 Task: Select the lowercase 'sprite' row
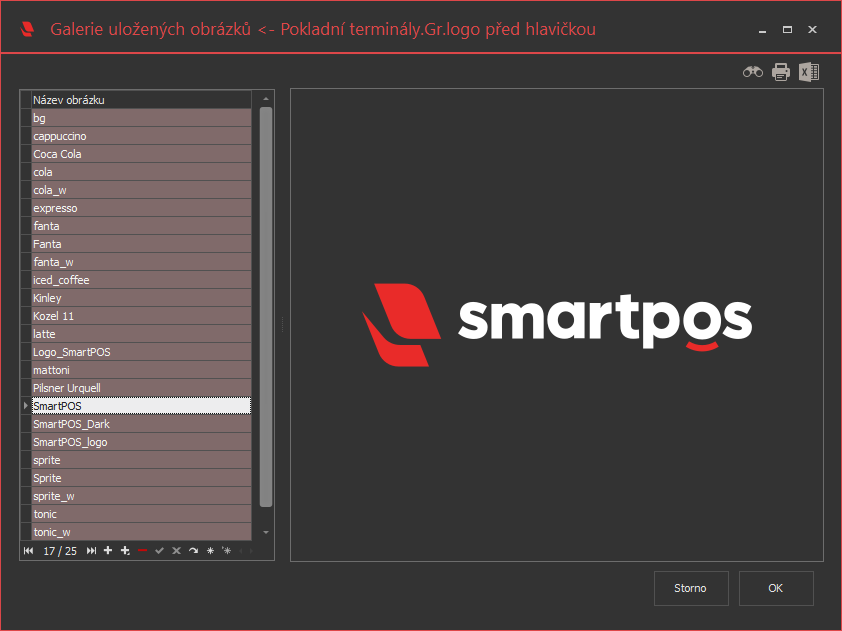tap(141, 460)
